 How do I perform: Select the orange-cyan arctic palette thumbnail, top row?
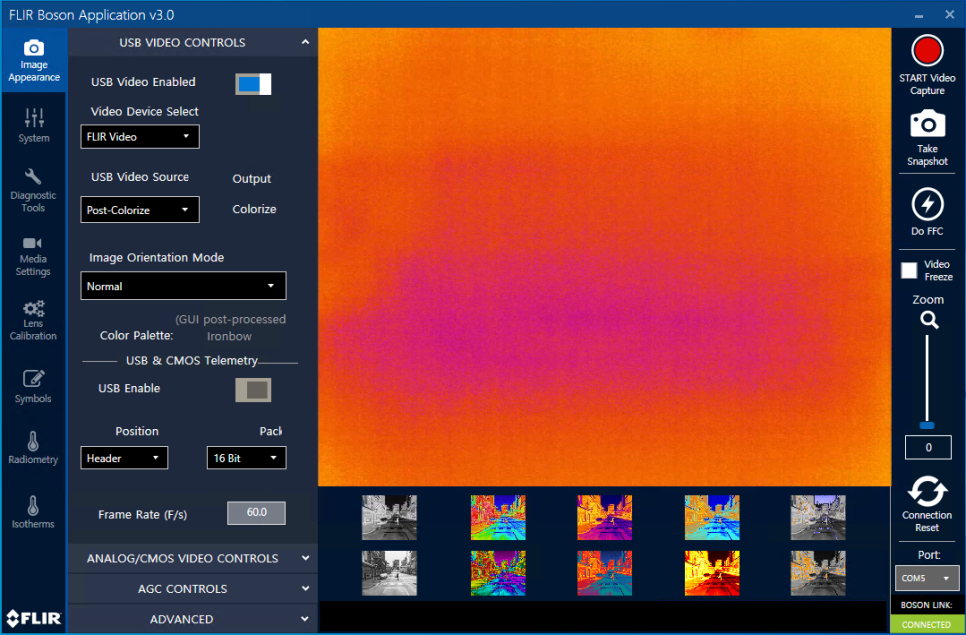pyautogui.click(x=712, y=517)
